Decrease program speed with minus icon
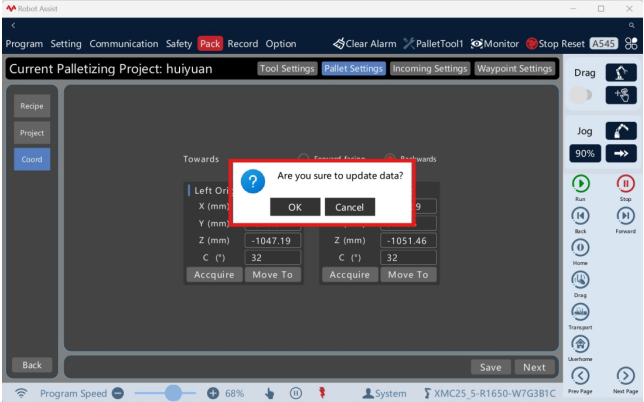This screenshot has height=402, width=644. point(118,393)
